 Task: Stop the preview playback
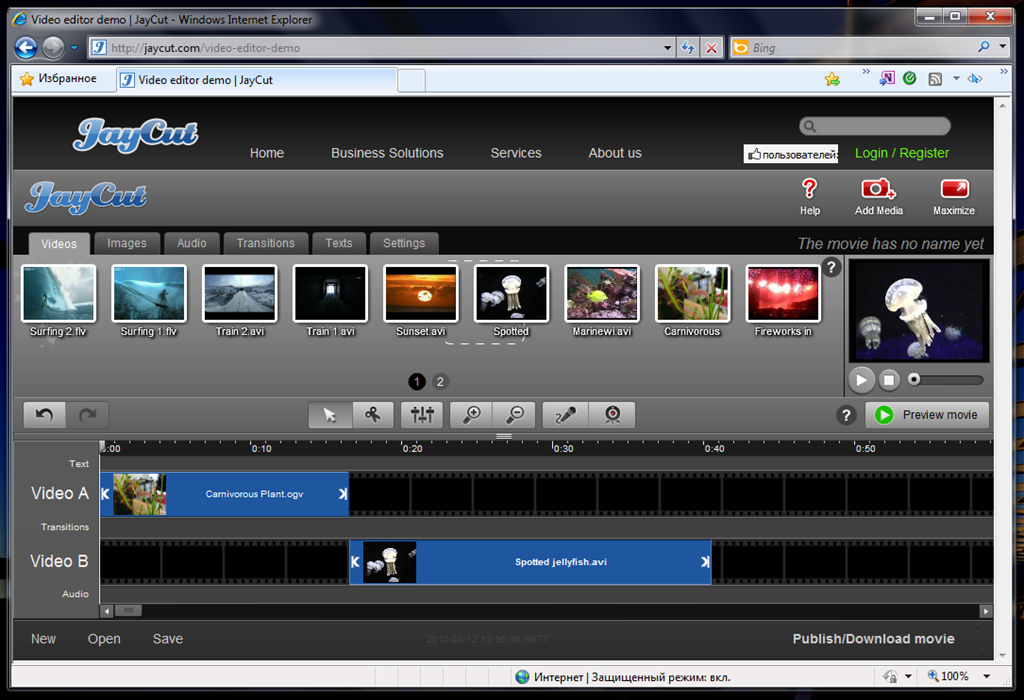tap(889, 380)
